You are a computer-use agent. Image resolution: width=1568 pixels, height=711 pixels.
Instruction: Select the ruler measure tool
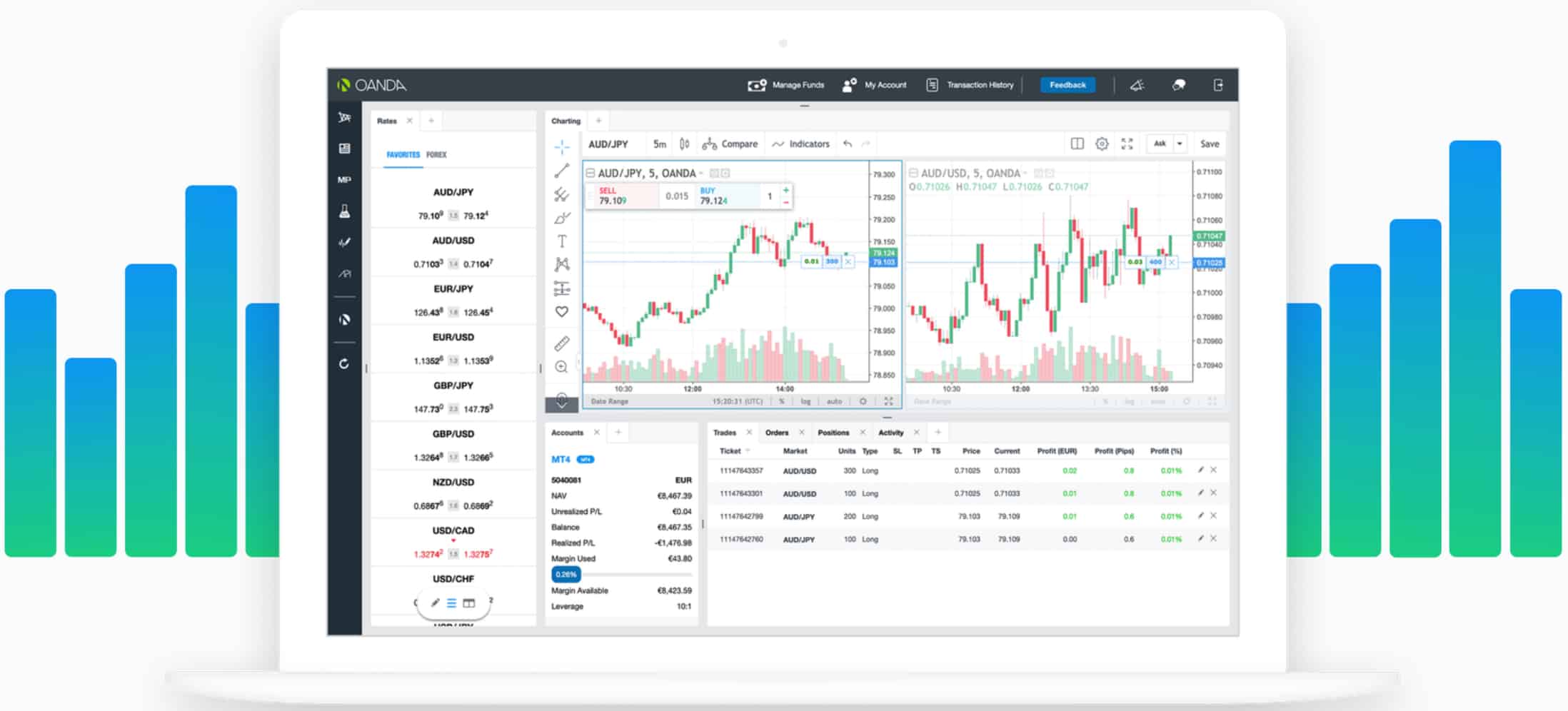coord(562,343)
